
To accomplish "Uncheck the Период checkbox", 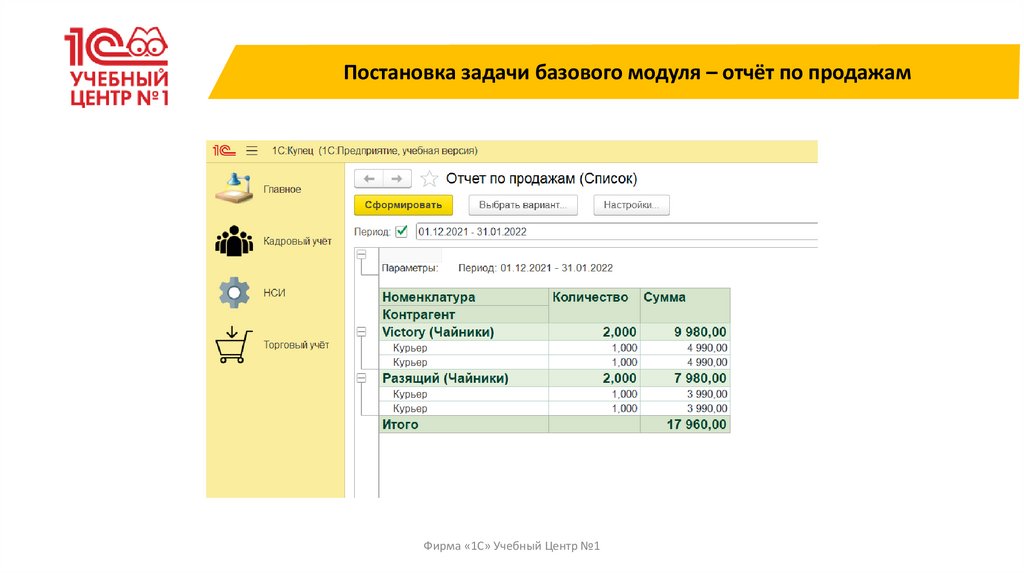I will [x=401, y=231].
